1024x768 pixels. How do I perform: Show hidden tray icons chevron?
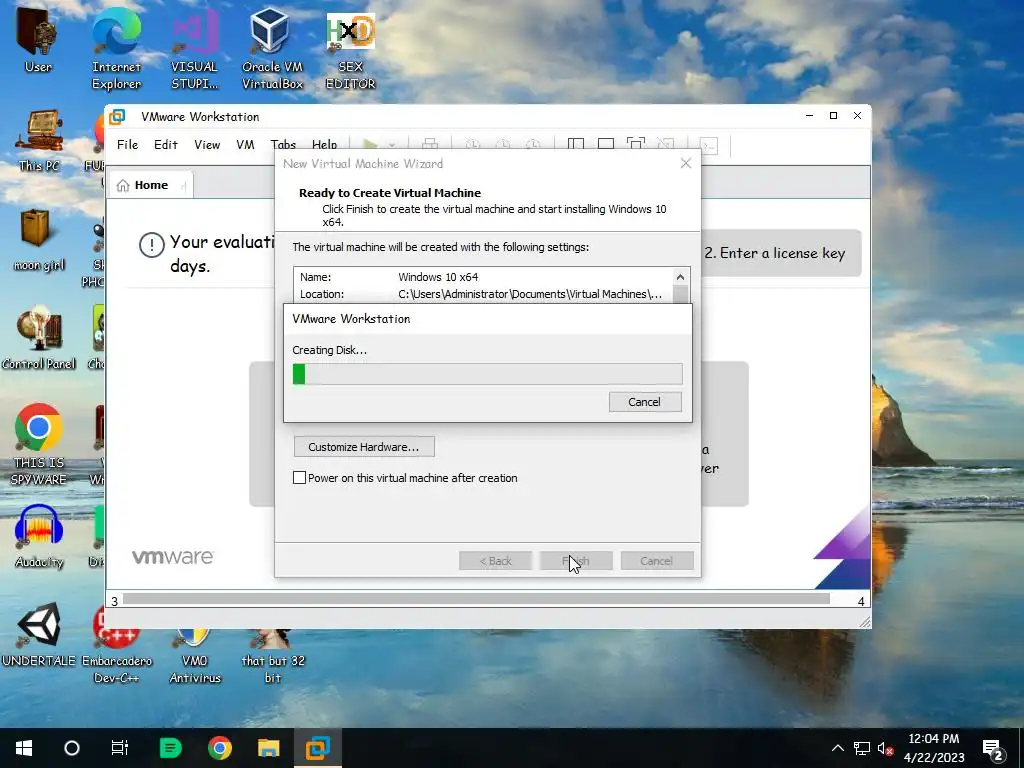(838, 748)
